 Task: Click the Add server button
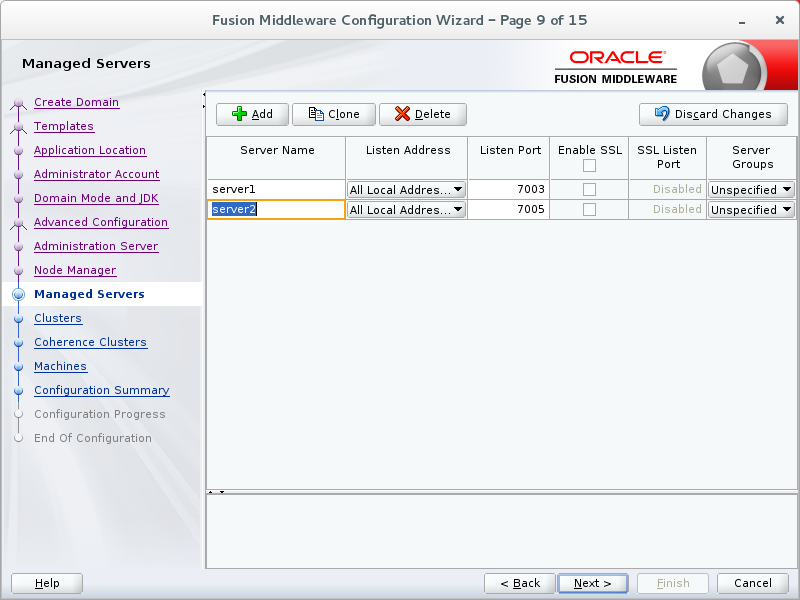coord(252,114)
